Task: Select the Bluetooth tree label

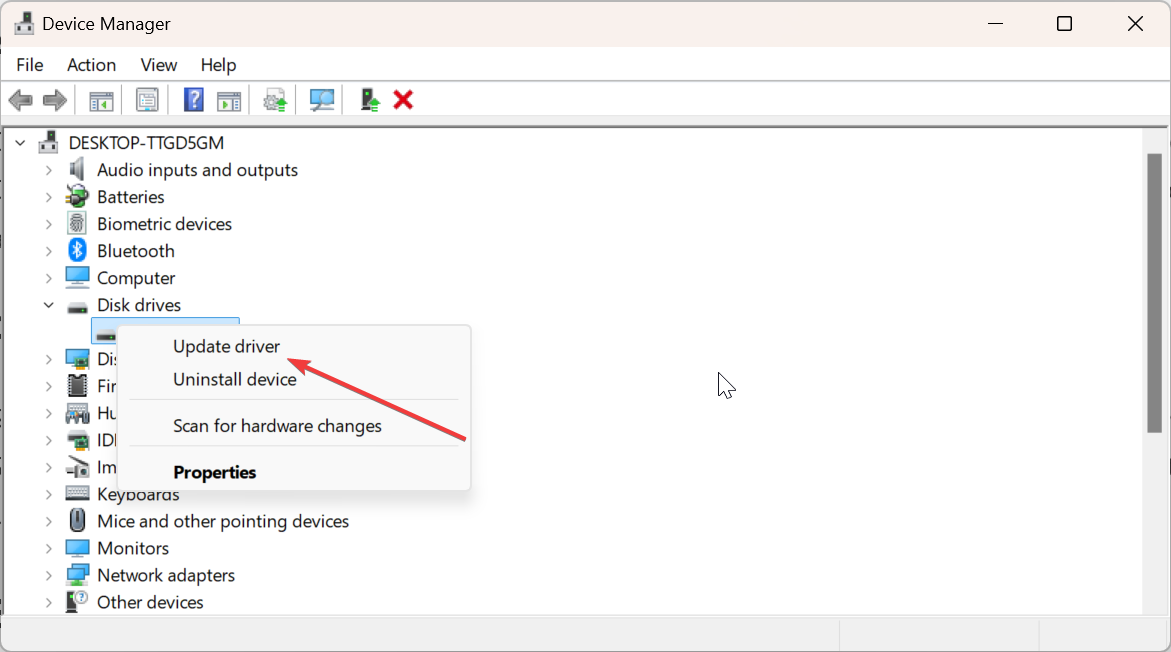Action: click(x=136, y=251)
